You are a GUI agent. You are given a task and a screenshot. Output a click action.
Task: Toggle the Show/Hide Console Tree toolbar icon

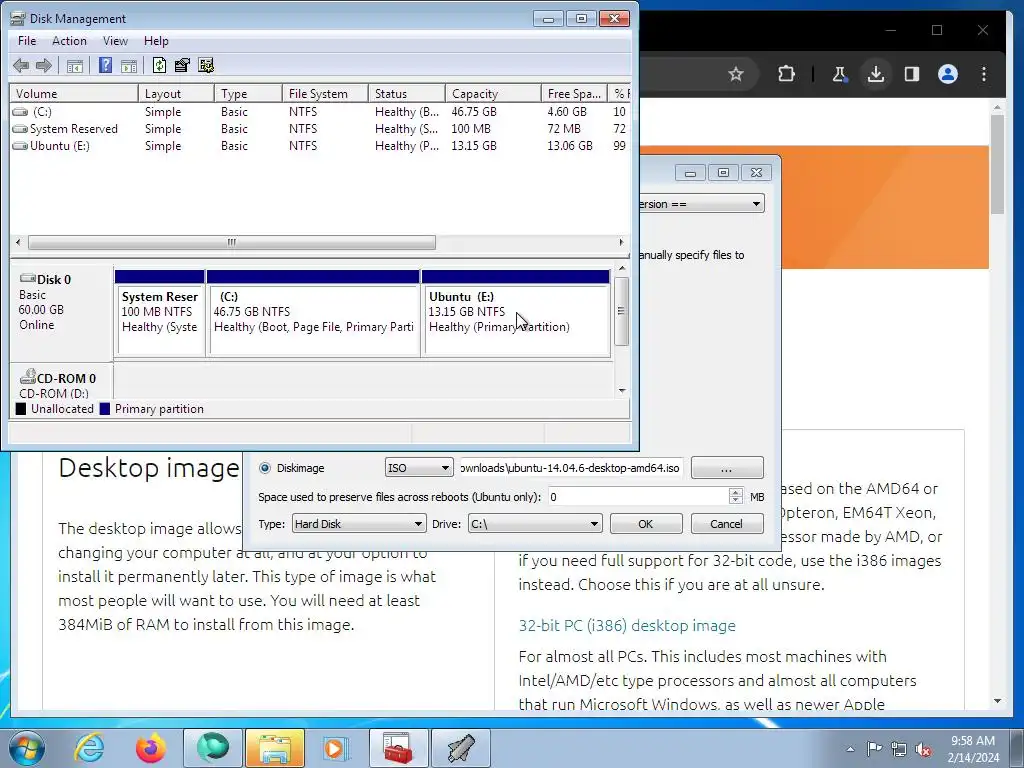75,65
